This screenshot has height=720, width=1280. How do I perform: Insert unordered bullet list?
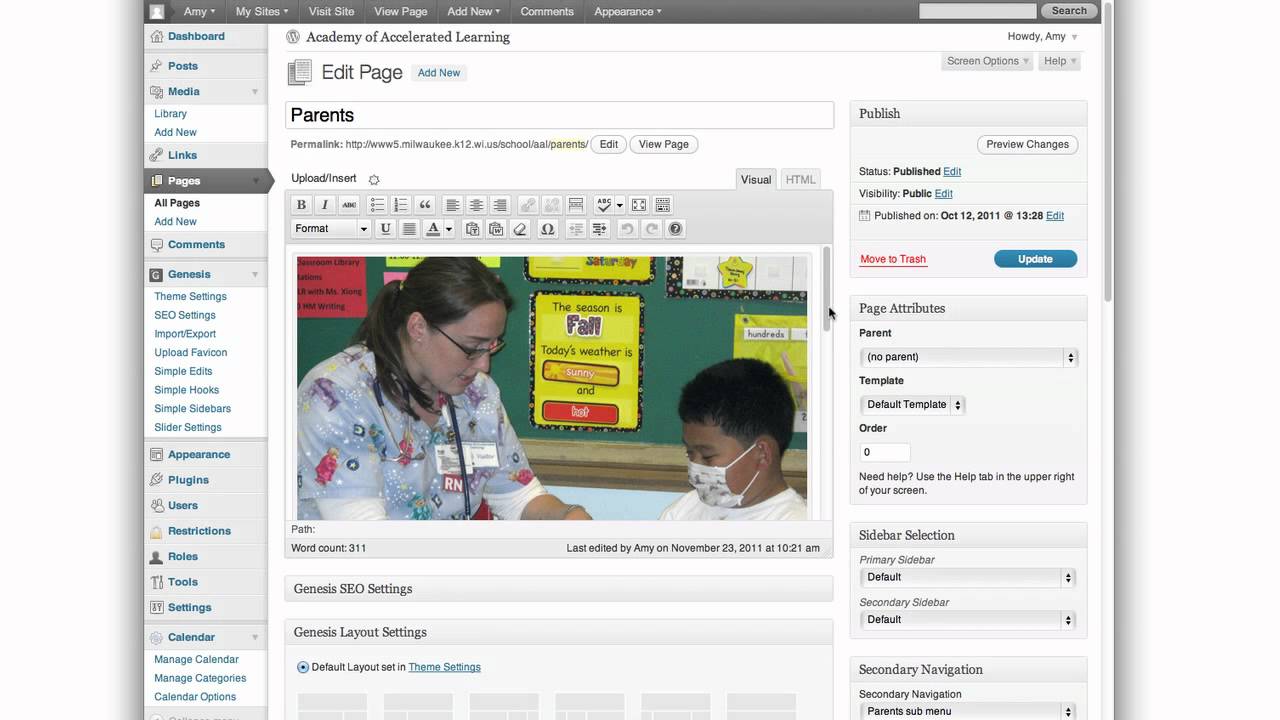coord(377,205)
